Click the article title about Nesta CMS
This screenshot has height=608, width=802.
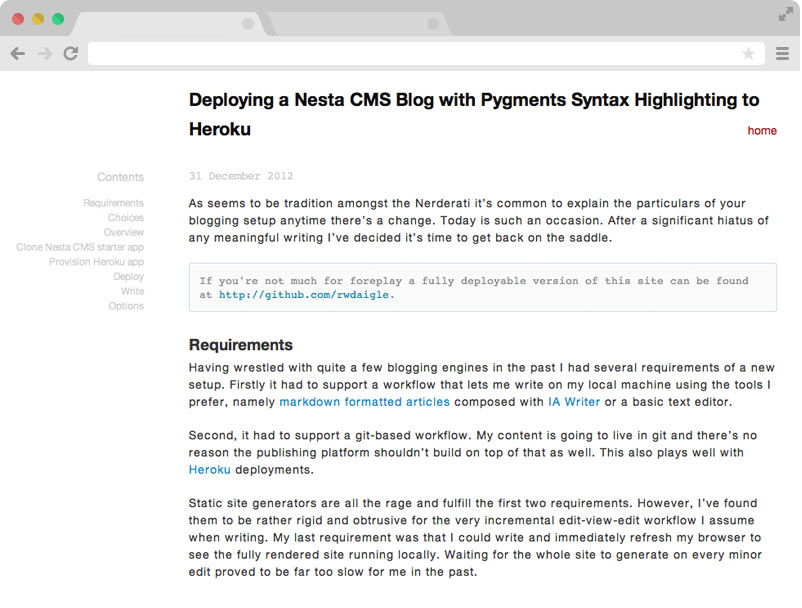point(474,114)
